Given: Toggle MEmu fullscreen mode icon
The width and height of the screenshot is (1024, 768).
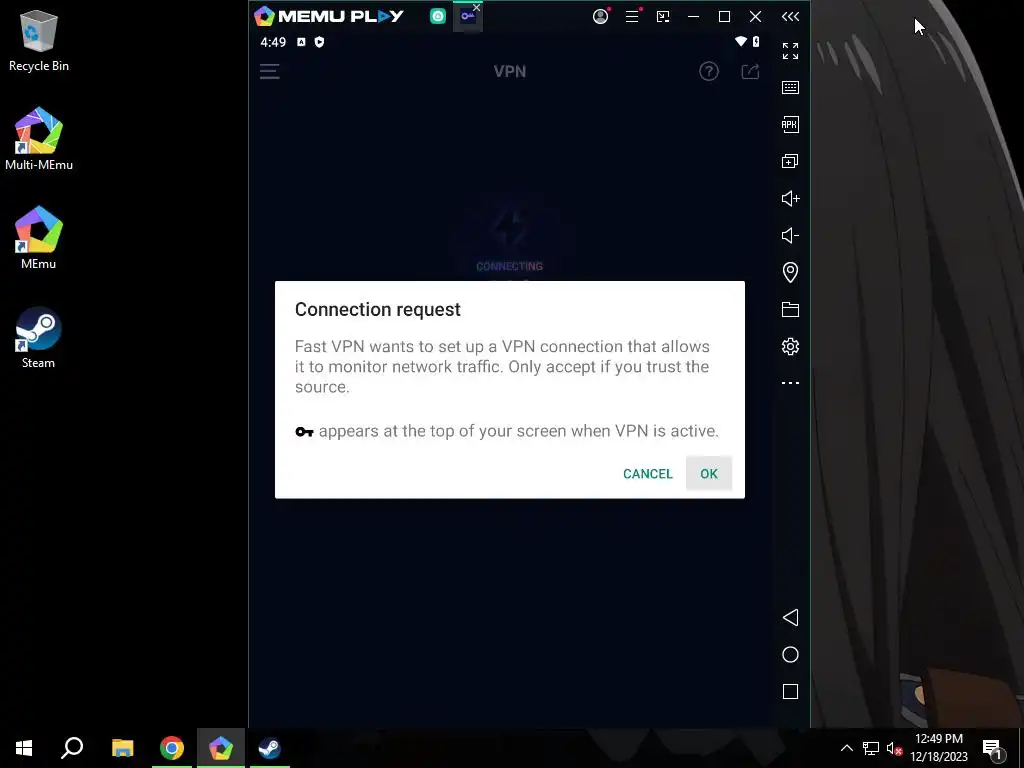Looking at the screenshot, I should coord(790,50).
